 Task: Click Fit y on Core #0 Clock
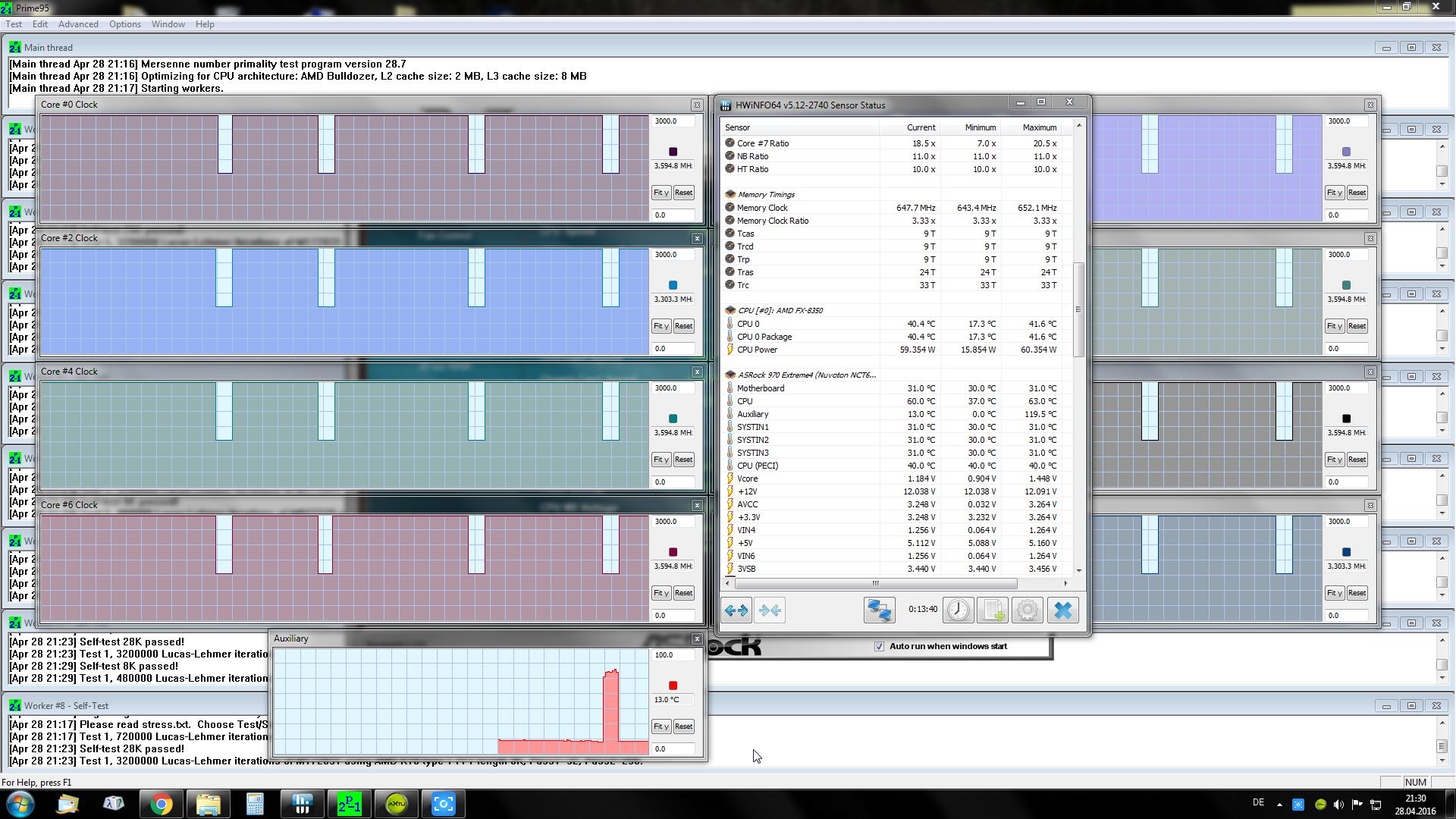pyautogui.click(x=661, y=193)
